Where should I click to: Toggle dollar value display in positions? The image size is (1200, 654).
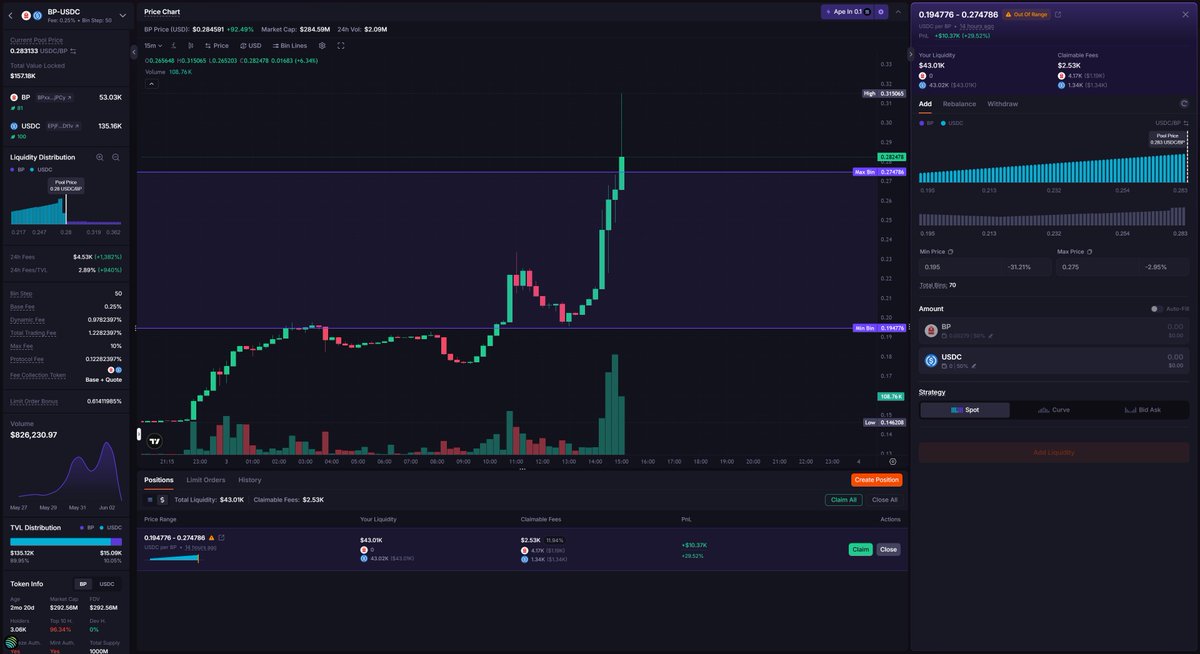point(162,499)
